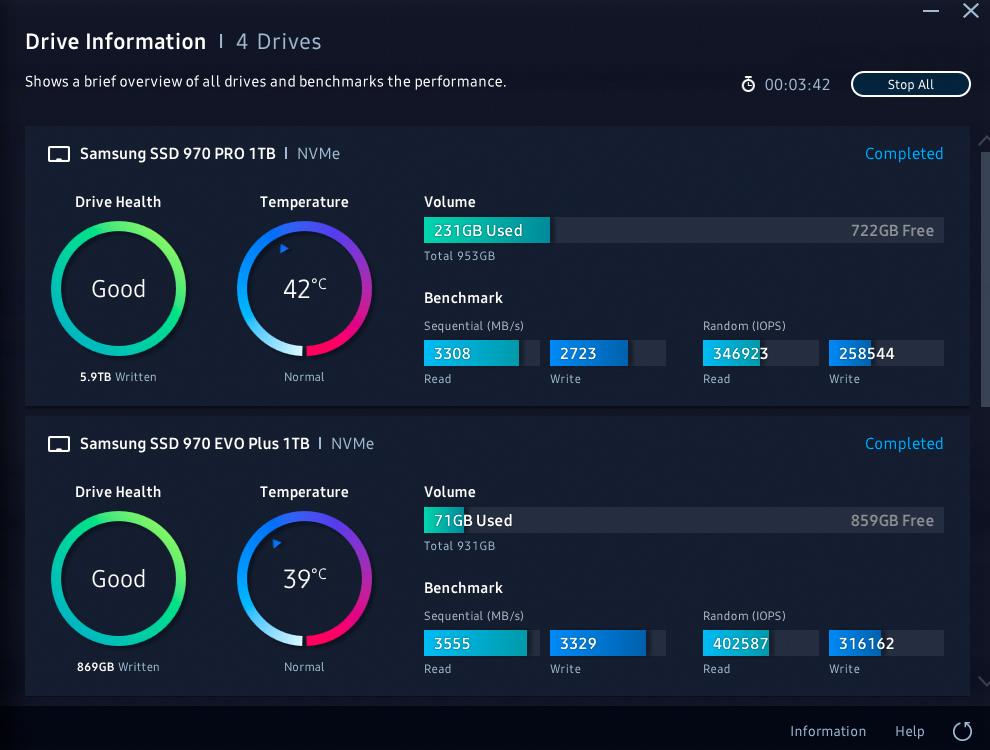Click the 859GB Free label

[892, 520]
